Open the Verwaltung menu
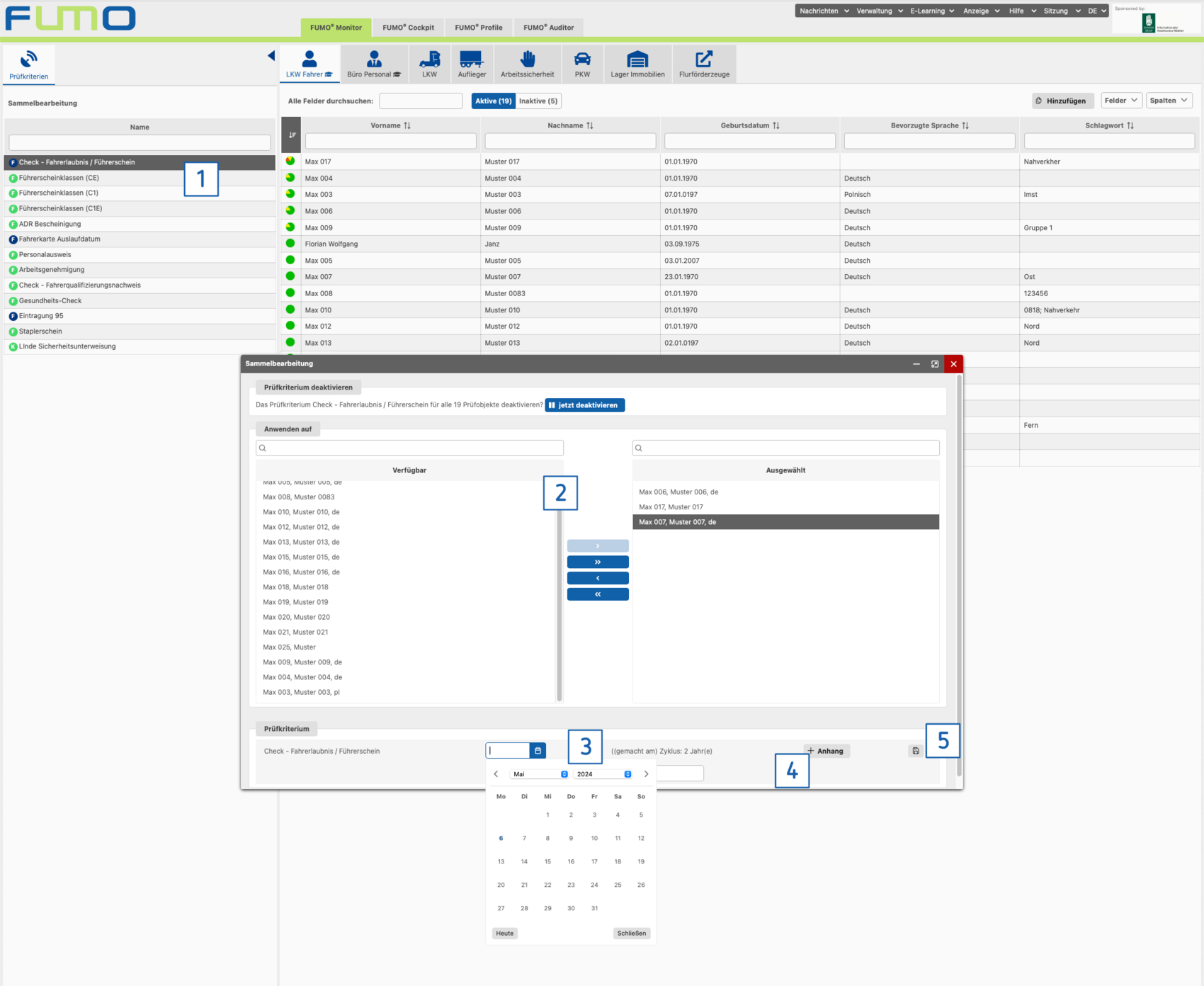Screen dimensions: 1204x986 coord(879,11)
